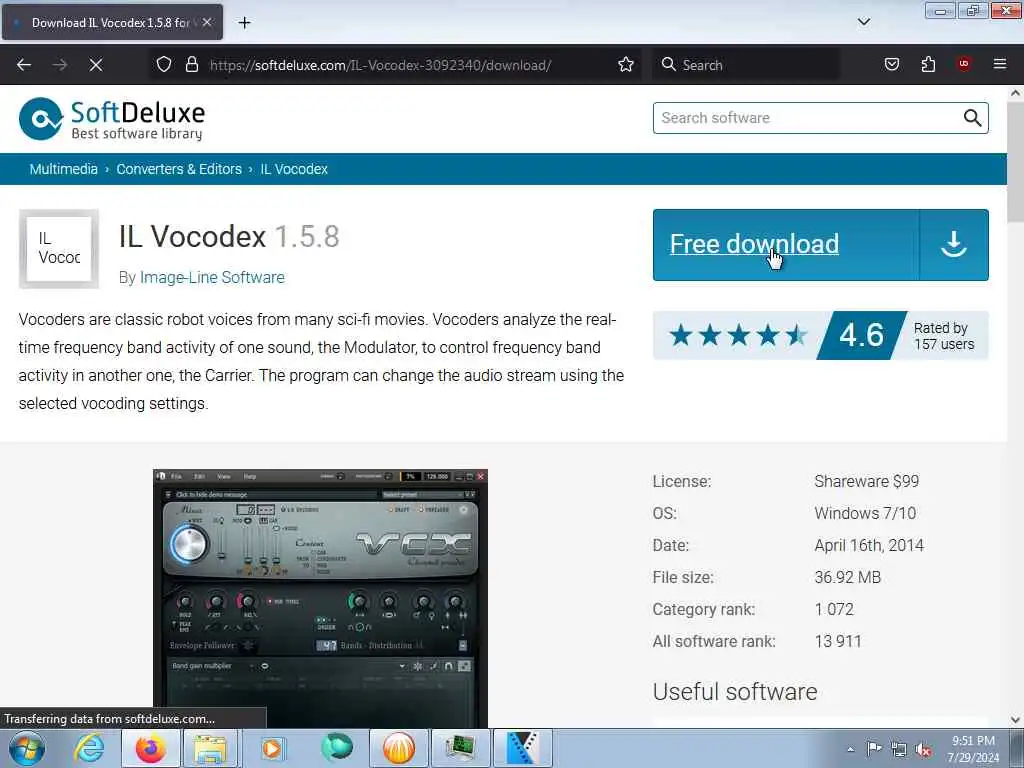Open the Firefox hamburger menu
The image size is (1024, 768).
(x=1000, y=64)
